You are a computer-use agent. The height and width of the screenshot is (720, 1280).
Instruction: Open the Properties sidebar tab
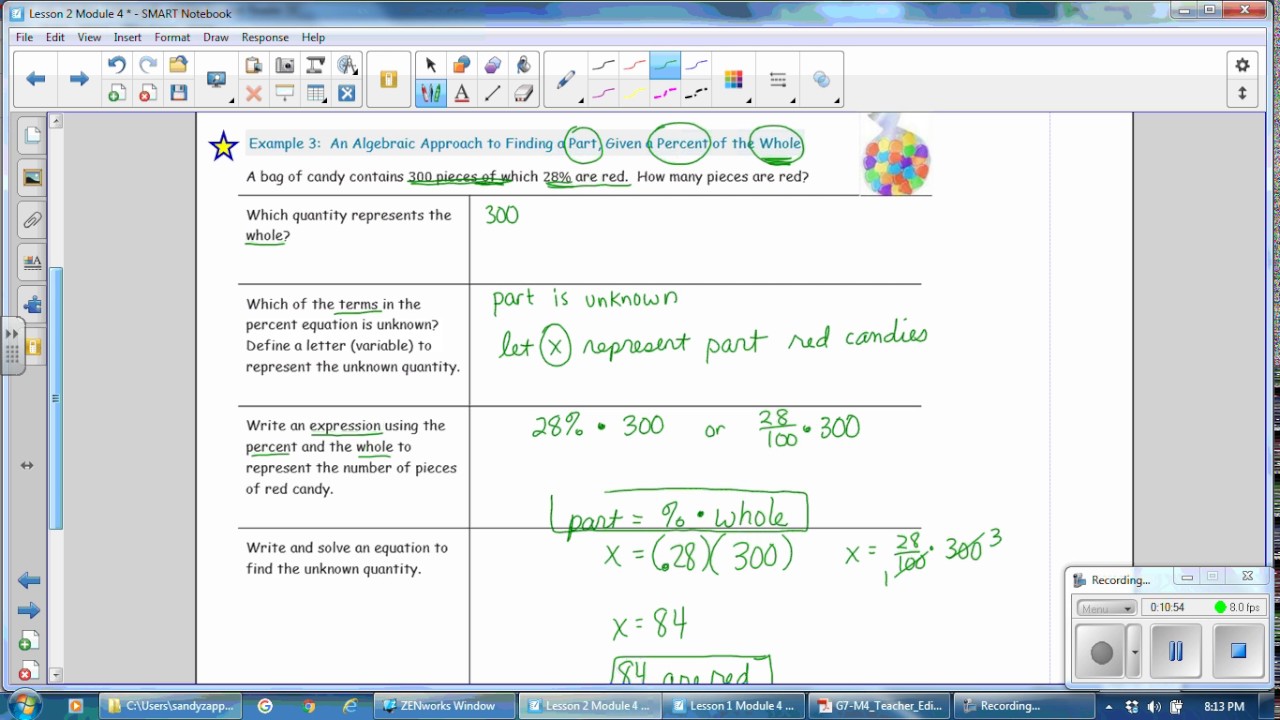coord(32,263)
